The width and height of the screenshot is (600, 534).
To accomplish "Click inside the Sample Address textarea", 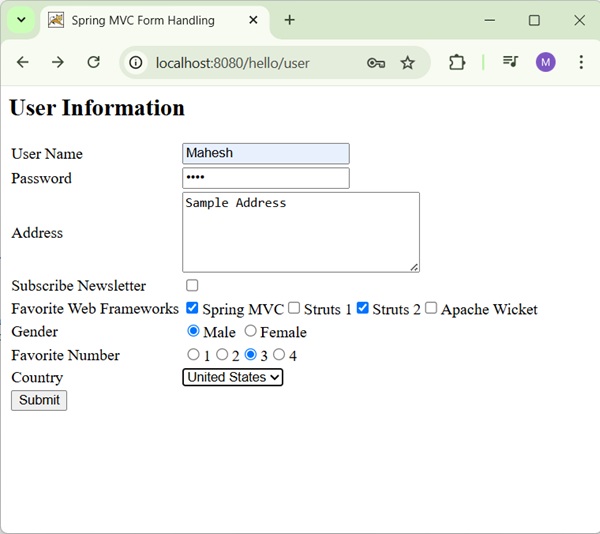I will coord(301,232).
